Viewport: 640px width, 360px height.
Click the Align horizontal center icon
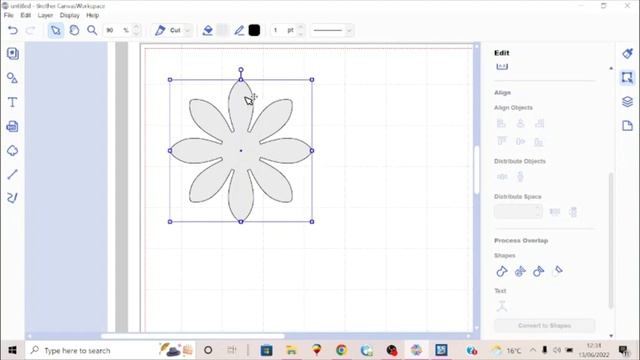(x=520, y=123)
